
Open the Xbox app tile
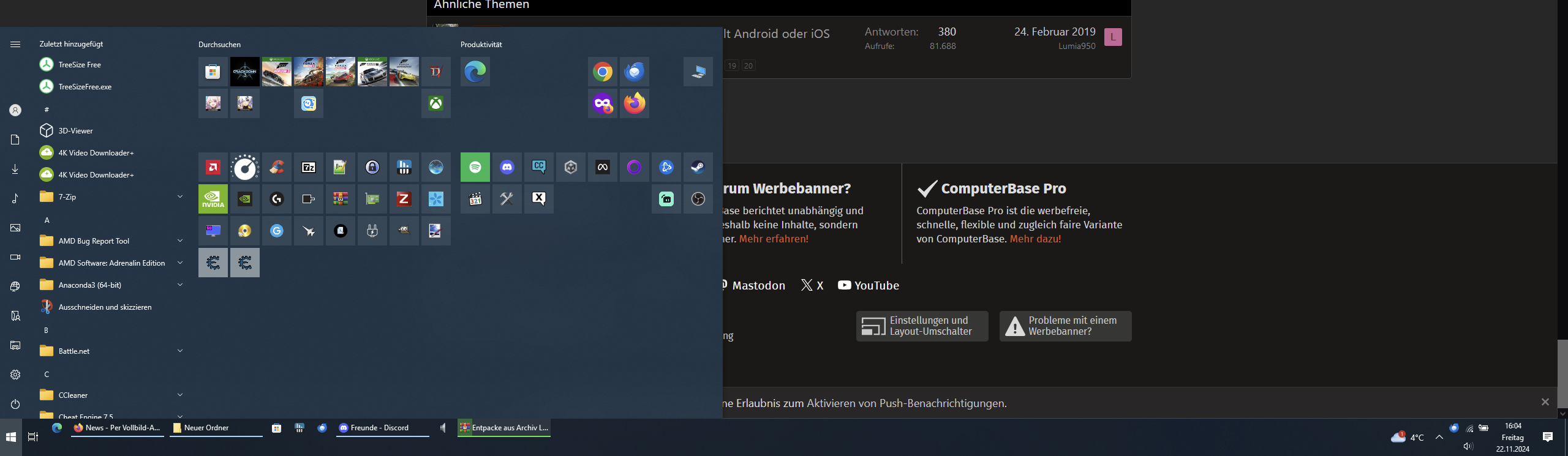click(435, 103)
